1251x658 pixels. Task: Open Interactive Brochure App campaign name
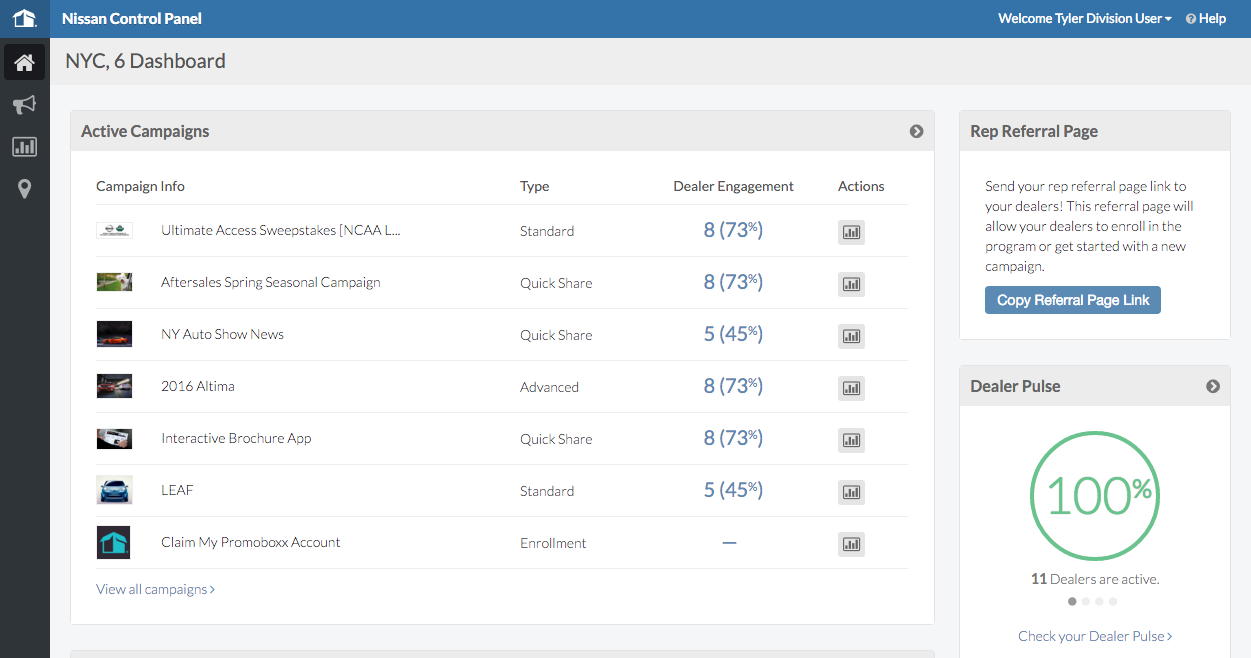pos(236,438)
